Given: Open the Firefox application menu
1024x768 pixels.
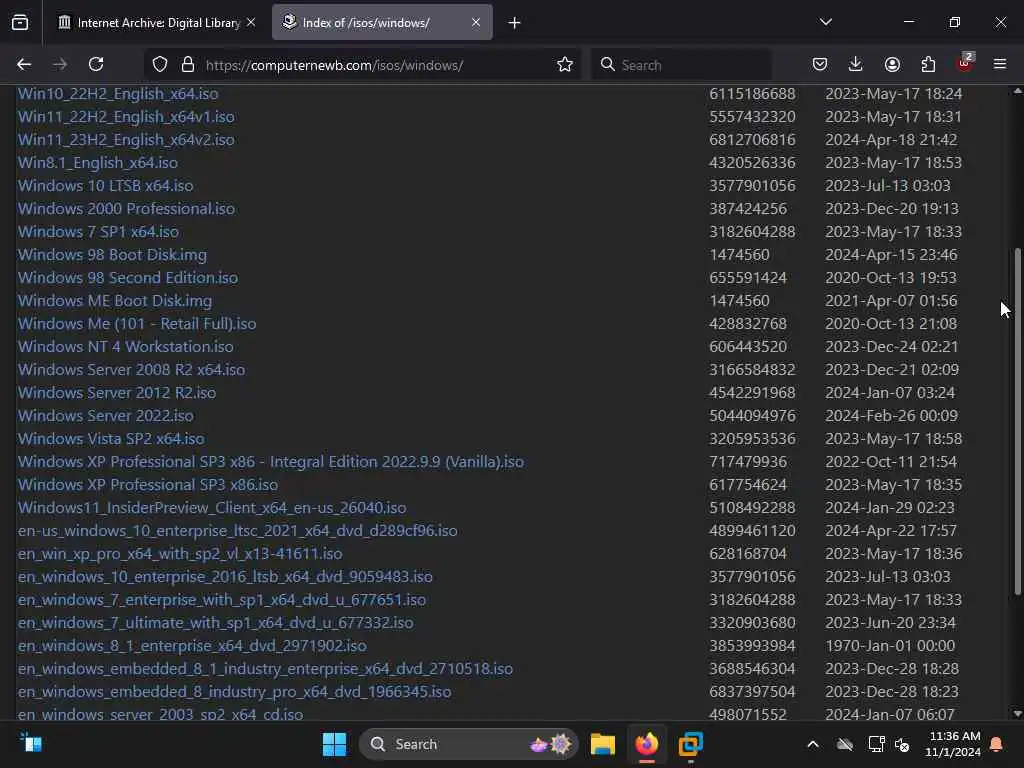Looking at the screenshot, I should [x=1000, y=64].
